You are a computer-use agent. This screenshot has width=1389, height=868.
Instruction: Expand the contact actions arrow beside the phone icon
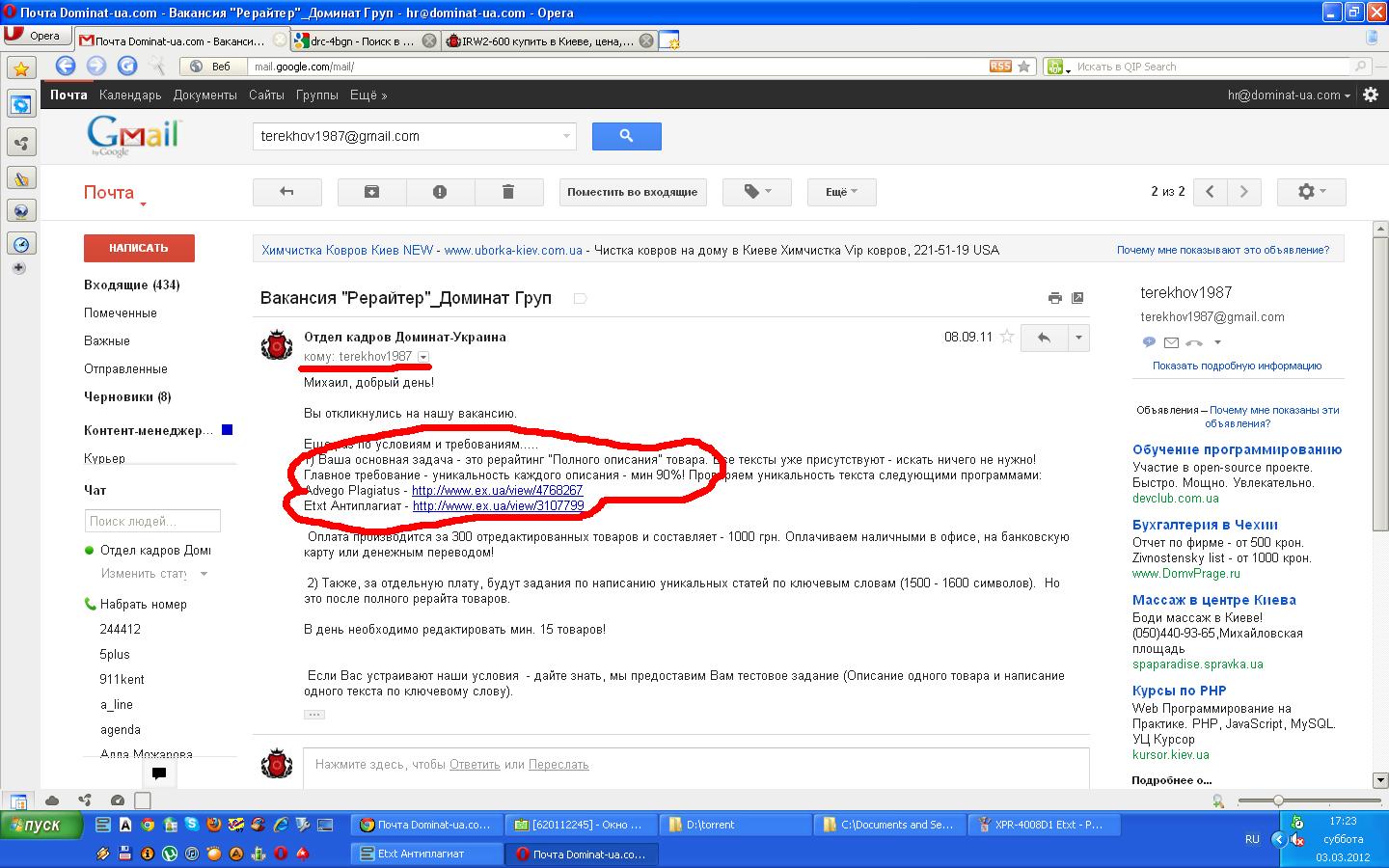pos(1217,342)
